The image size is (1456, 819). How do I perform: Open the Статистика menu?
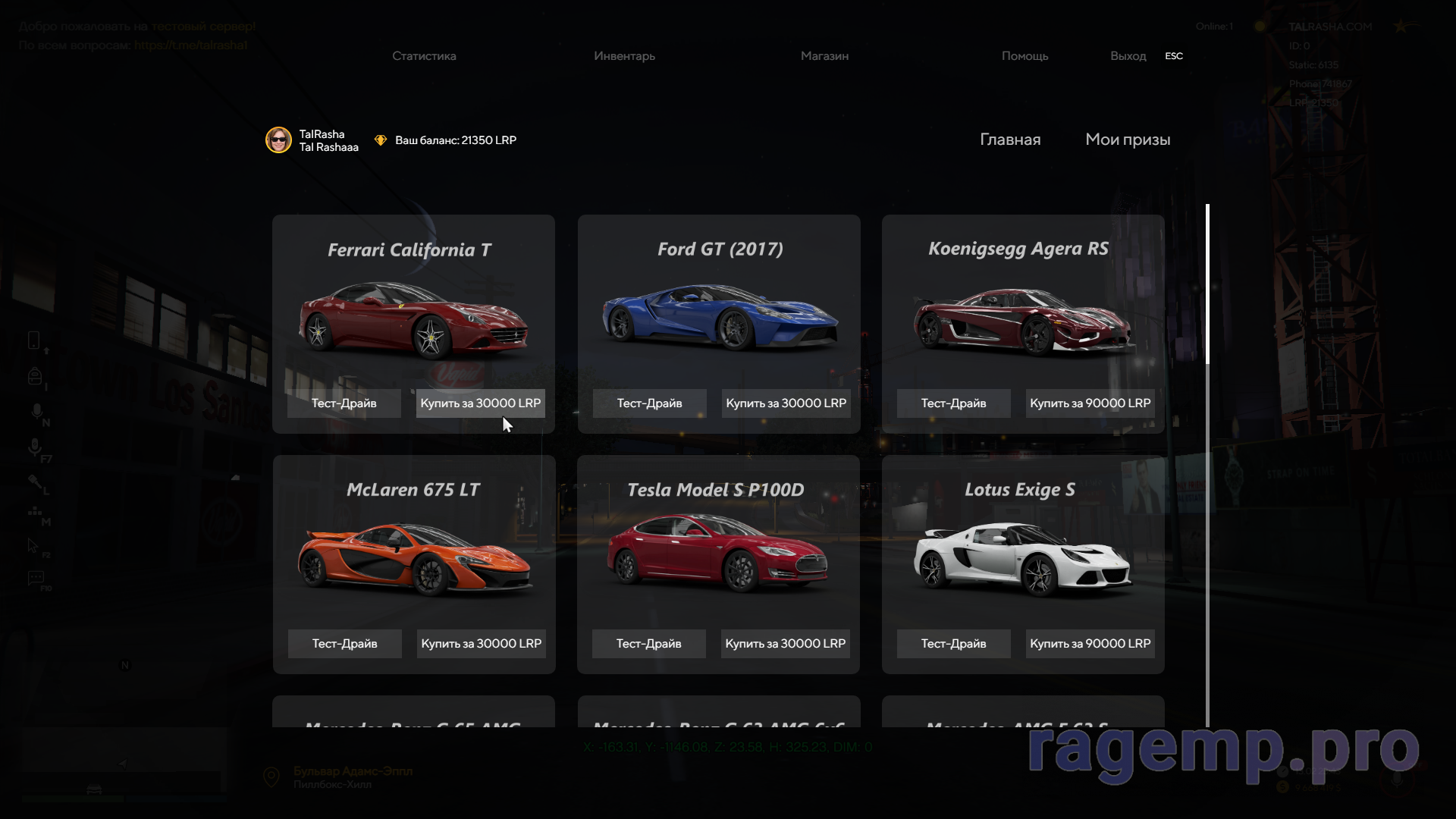(424, 56)
